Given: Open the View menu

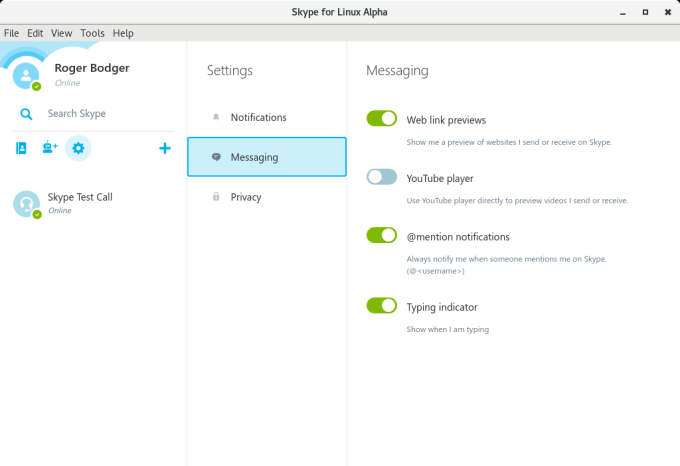Looking at the screenshot, I should coord(61,33).
